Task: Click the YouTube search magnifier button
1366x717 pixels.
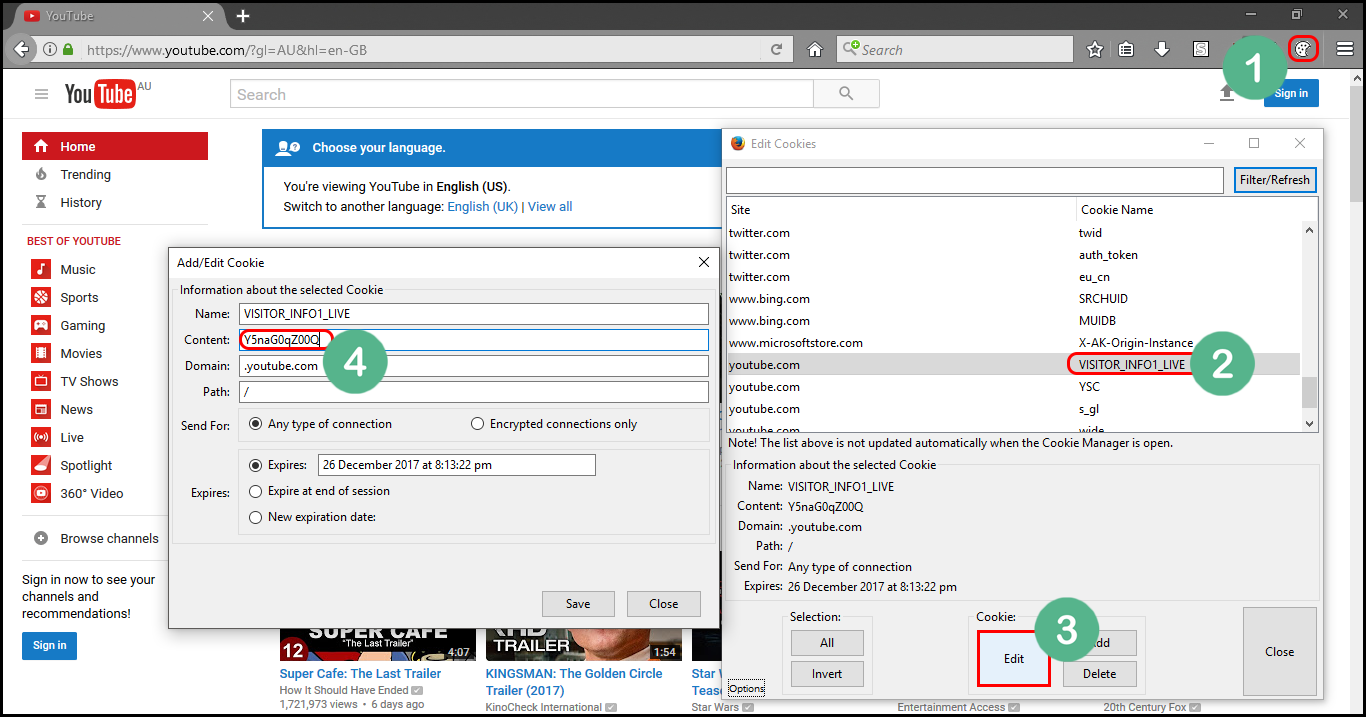Action: 846,94
